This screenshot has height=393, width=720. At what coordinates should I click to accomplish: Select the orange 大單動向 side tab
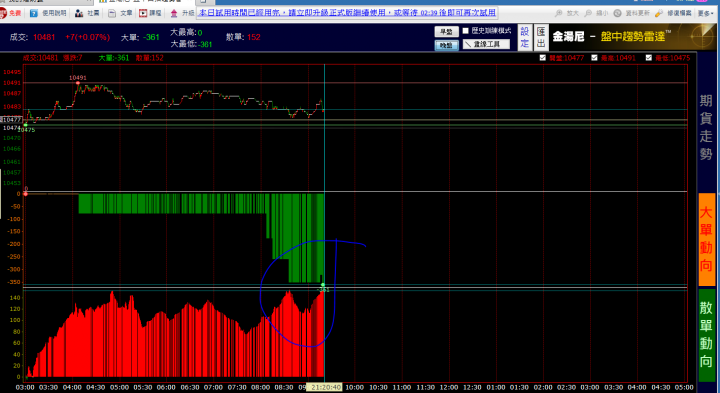coord(707,239)
